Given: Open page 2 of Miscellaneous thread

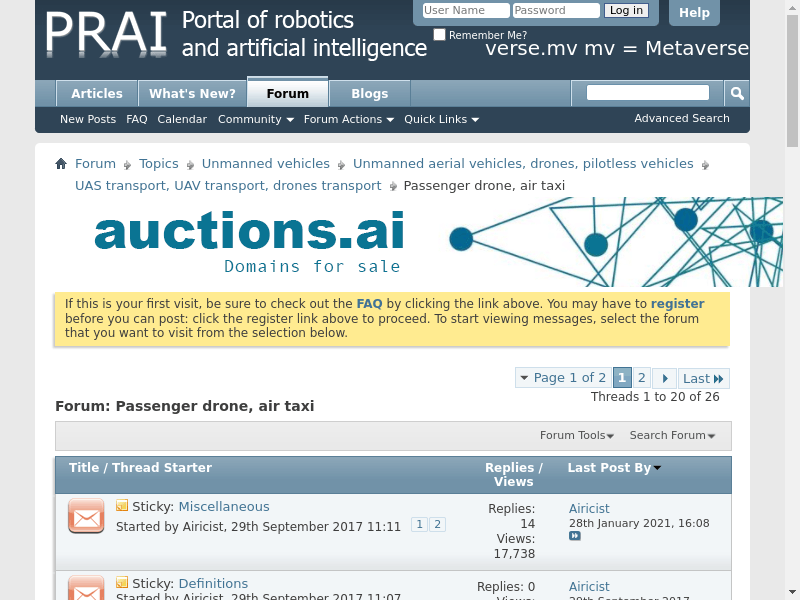Looking at the screenshot, I should pyautogui.click(x=437, y=524).
